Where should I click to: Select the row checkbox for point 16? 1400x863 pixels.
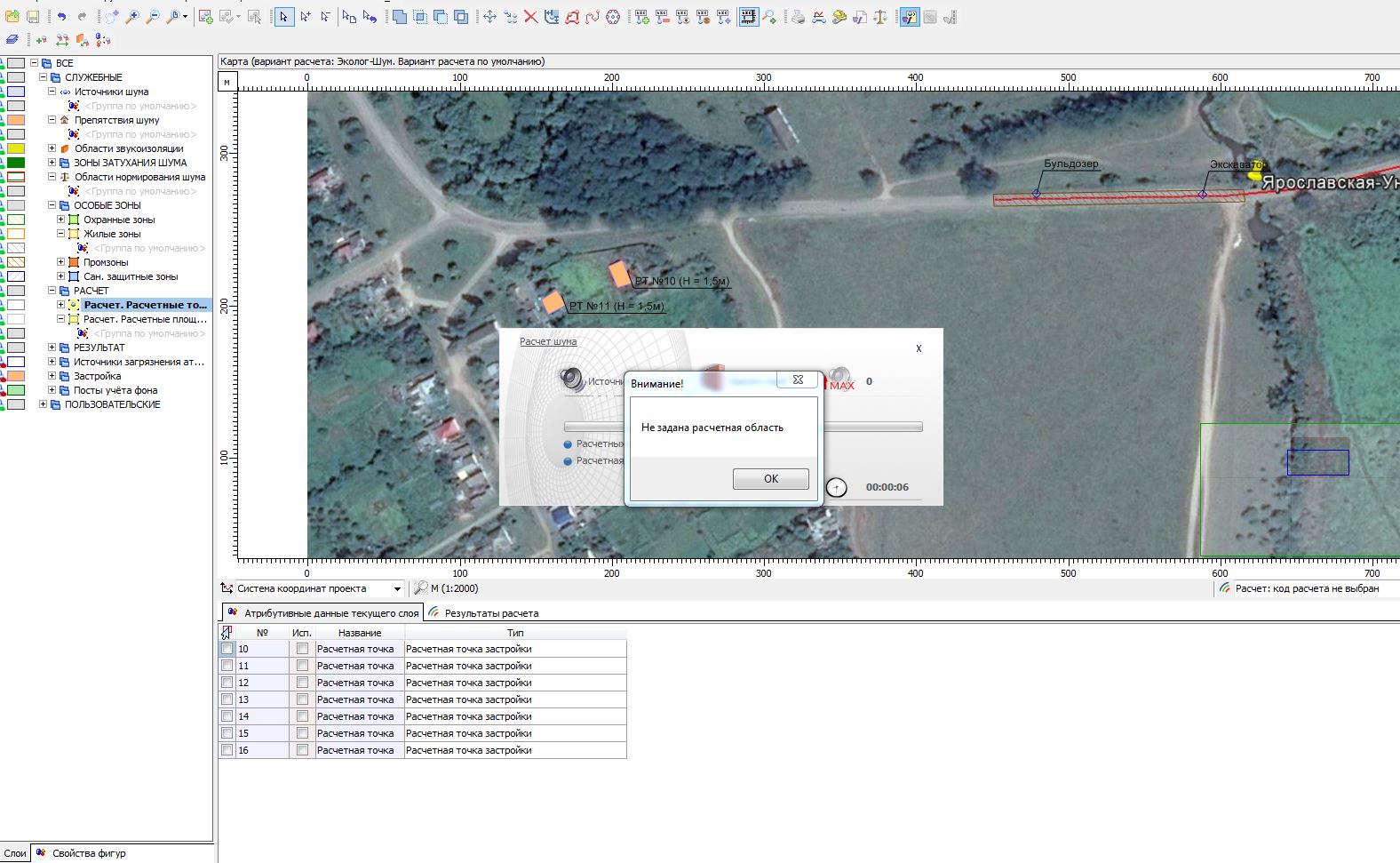pyautogui.click(x=227, y=750)
